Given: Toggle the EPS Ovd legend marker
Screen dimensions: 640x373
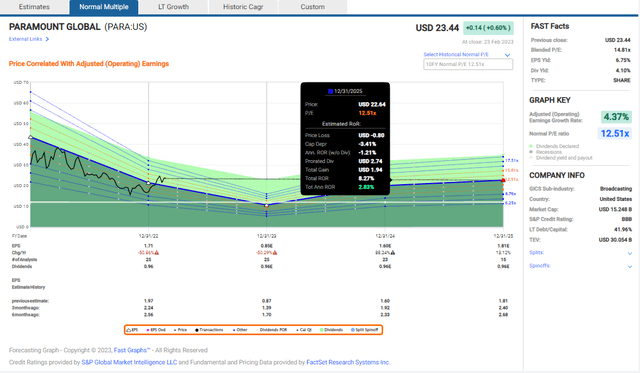Looking at the screenshot, I should pyautogui.click(x=156, y=330).
